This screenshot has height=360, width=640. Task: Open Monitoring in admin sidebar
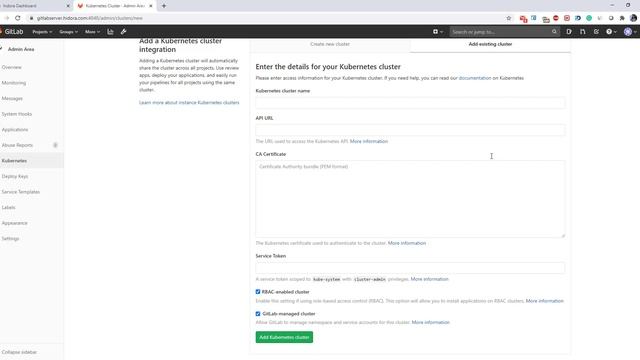point(13,83)
